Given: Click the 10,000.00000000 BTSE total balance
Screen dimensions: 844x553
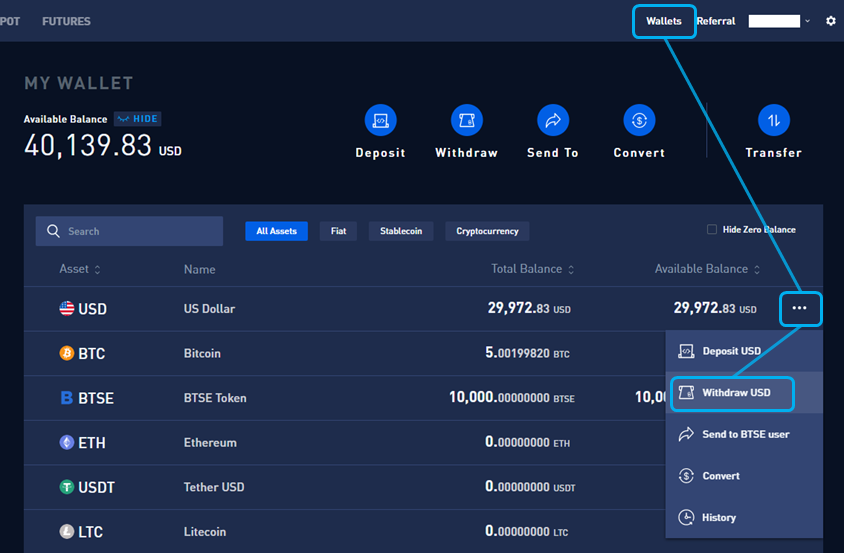Looking at the screenshot, I should pos(512,397).
